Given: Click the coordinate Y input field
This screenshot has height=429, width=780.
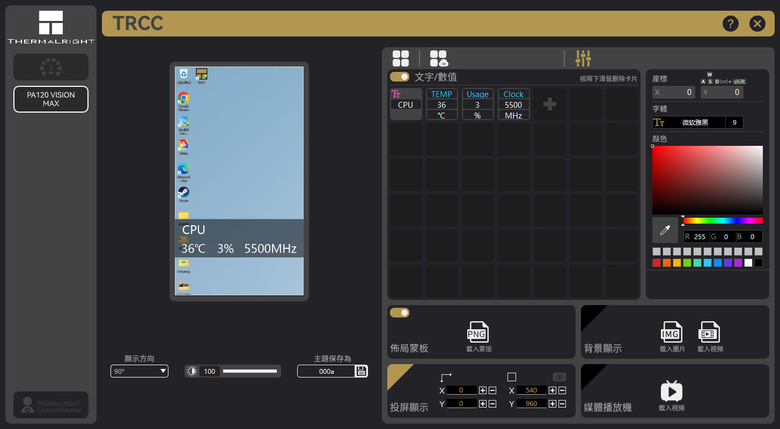Looking at the screenshot, I should (x=722, y=92).
